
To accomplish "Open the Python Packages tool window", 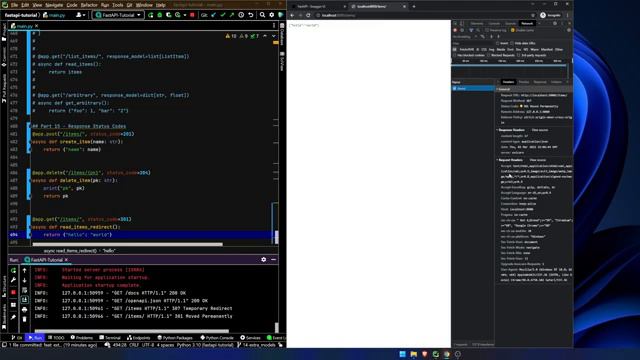I will point(175,338).
